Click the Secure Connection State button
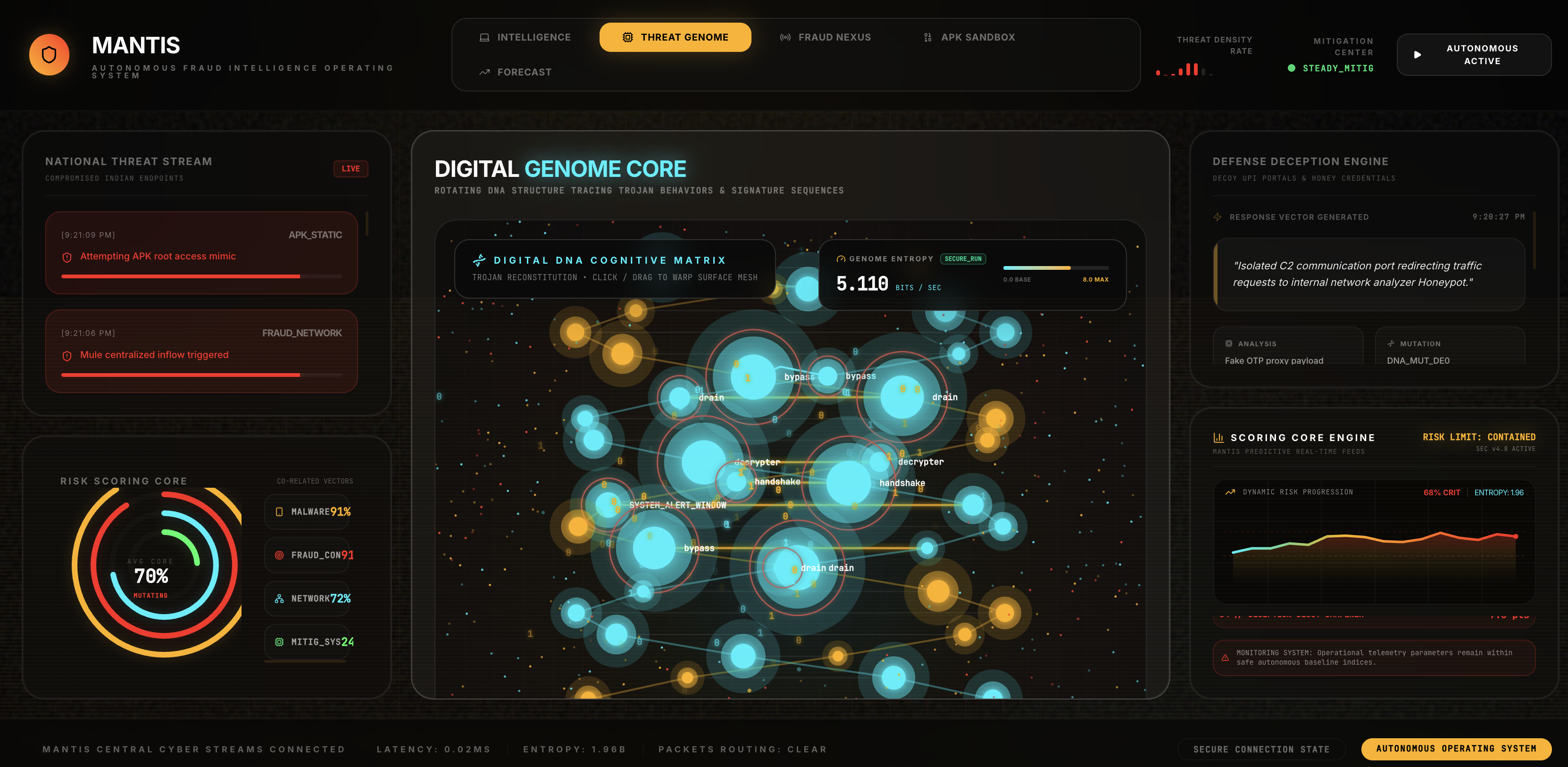1568x767 pixels. (x=1261, y=750)
